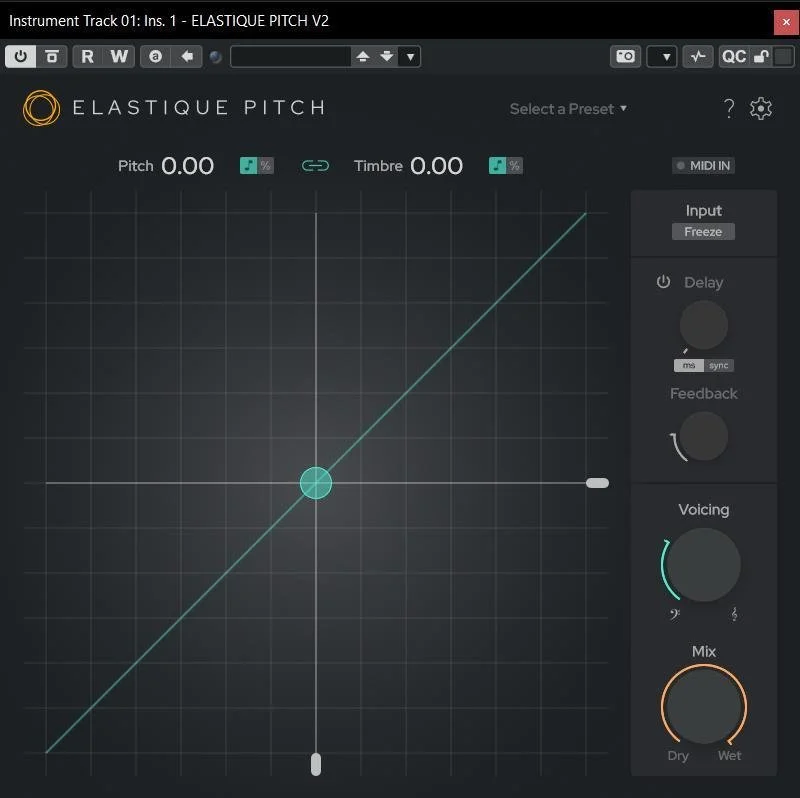Set Timbre units to percent

(x=515, y=165)
